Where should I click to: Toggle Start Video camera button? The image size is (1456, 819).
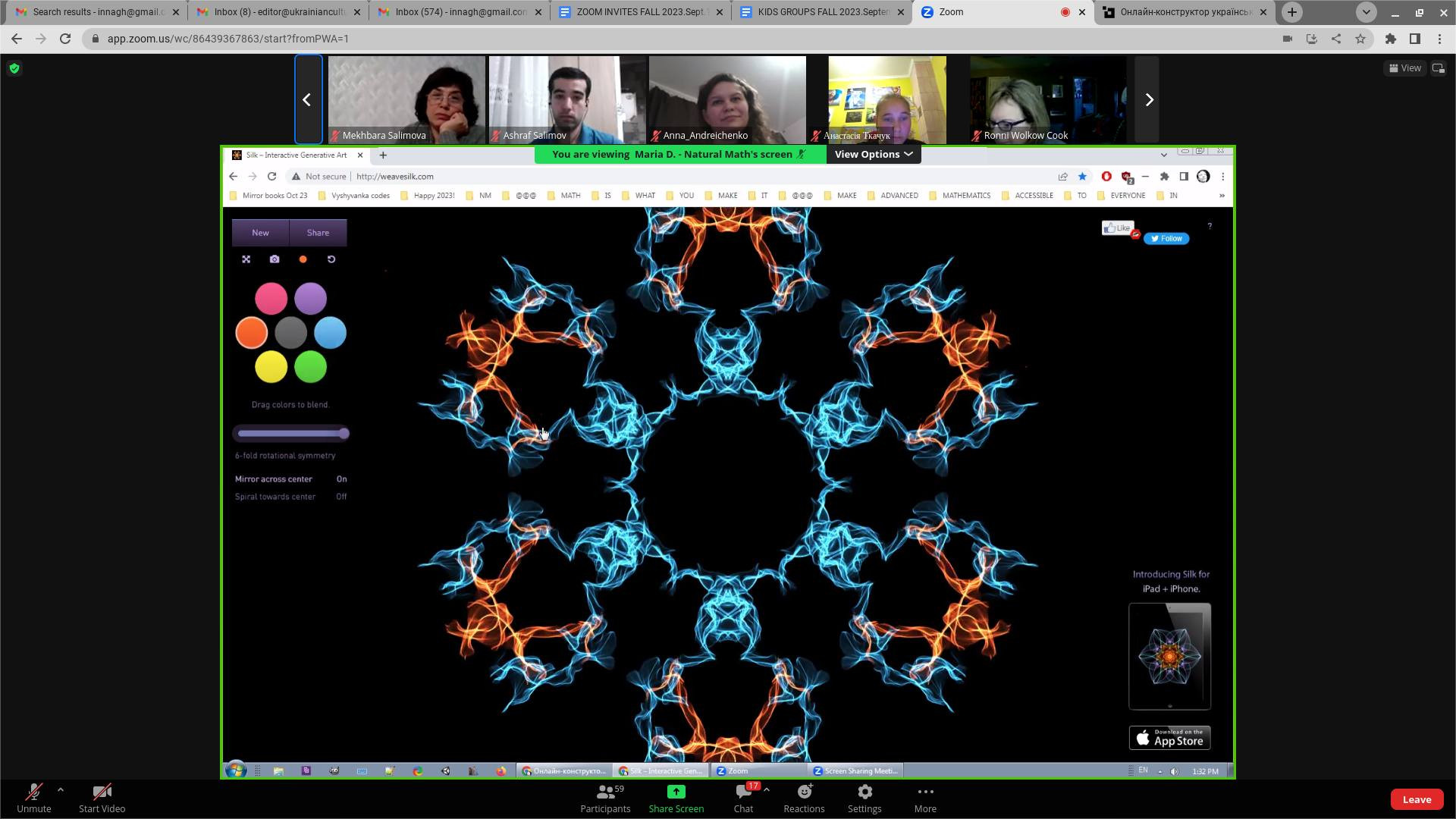[x=102, y=793]
